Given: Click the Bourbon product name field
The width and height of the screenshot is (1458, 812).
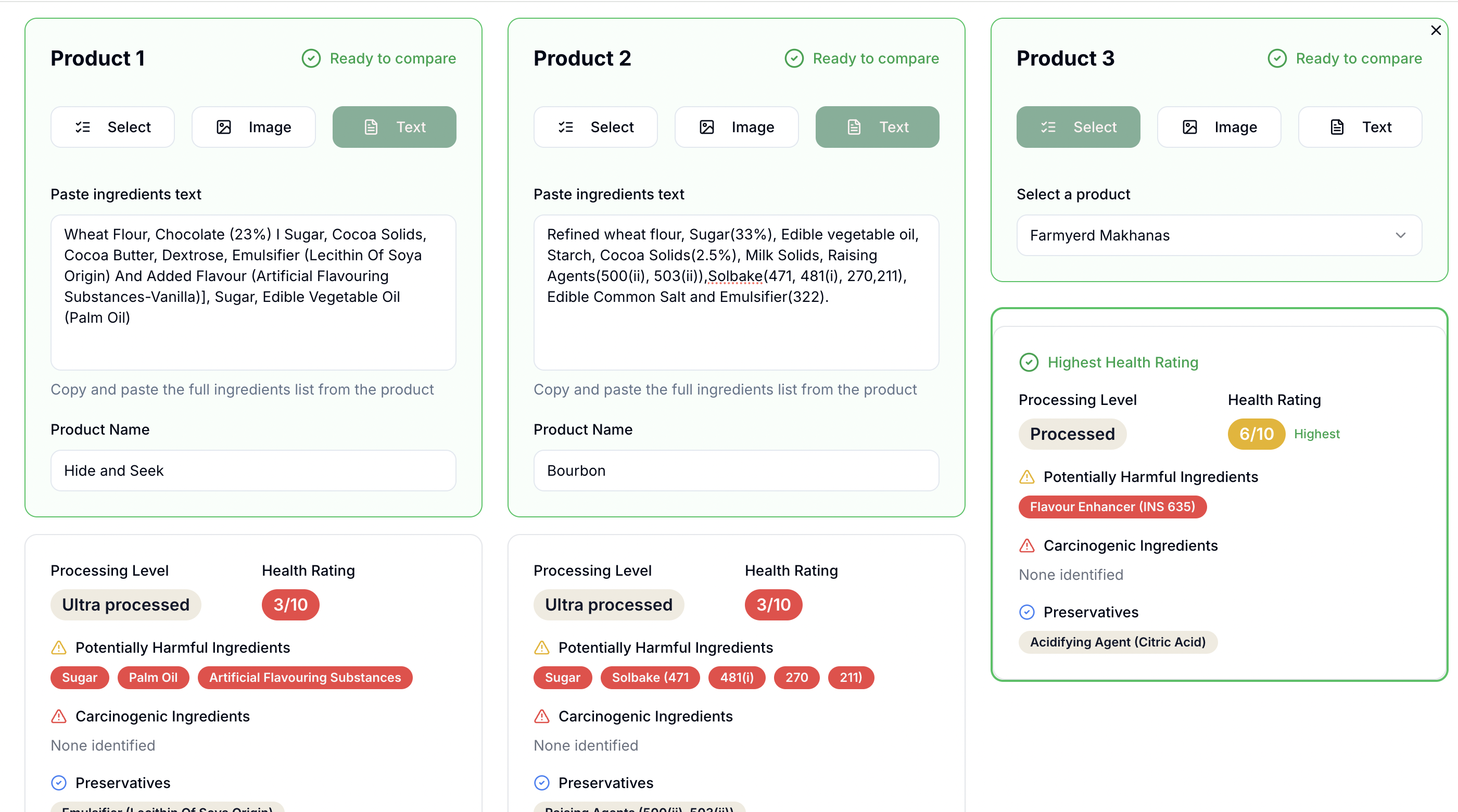Looking at the screenshot, I should (736, 471).
